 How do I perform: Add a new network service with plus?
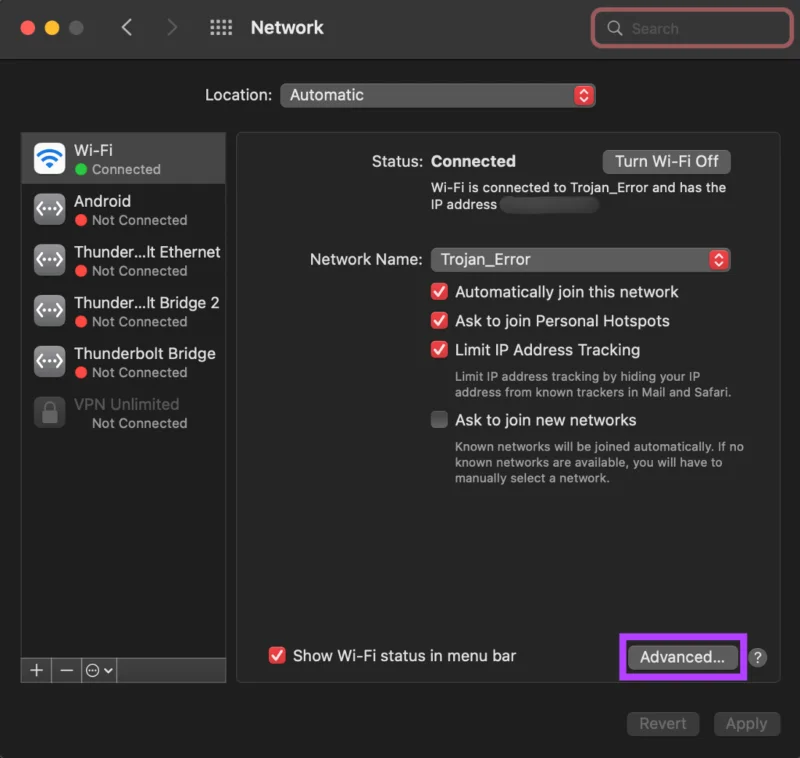click(36, 670)
